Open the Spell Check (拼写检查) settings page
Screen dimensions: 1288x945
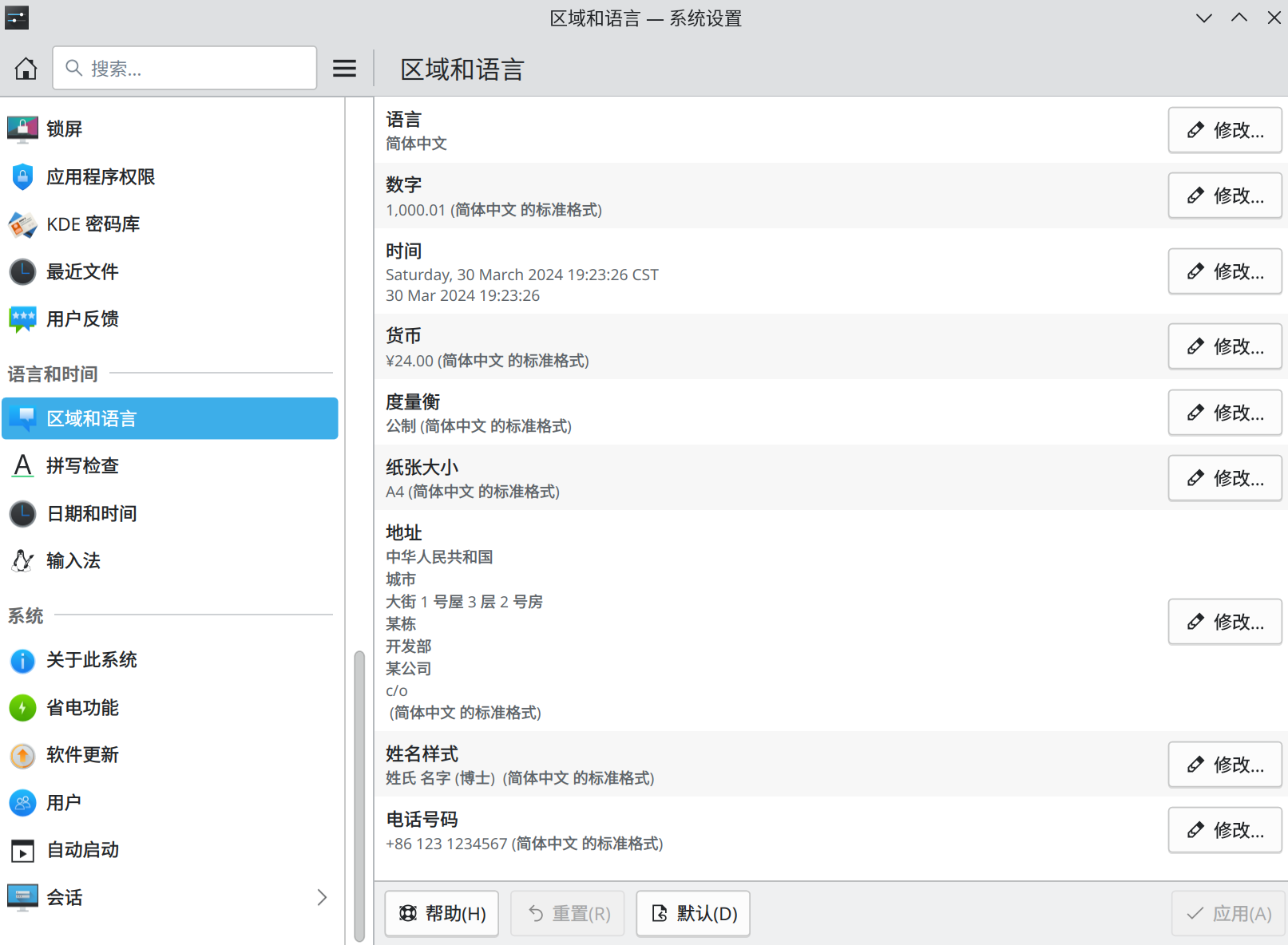pos(82,466)
